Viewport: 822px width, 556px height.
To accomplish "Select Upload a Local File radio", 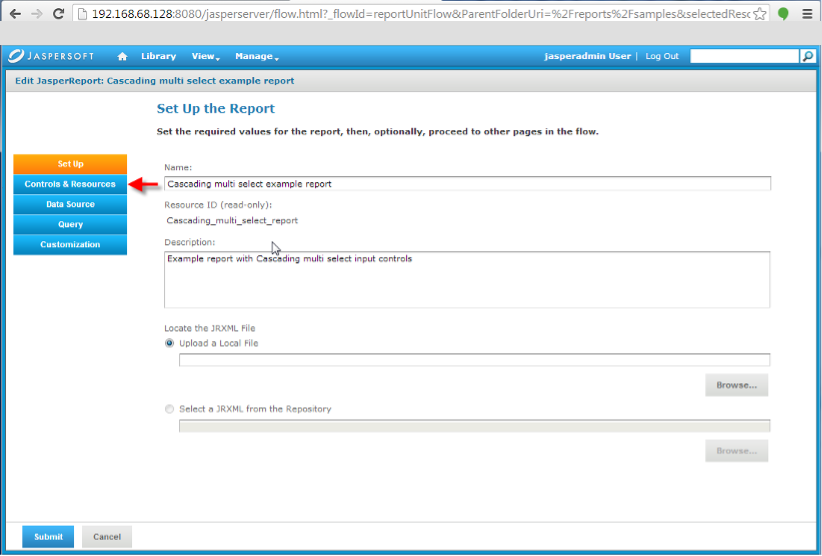I will click(169, 343).
